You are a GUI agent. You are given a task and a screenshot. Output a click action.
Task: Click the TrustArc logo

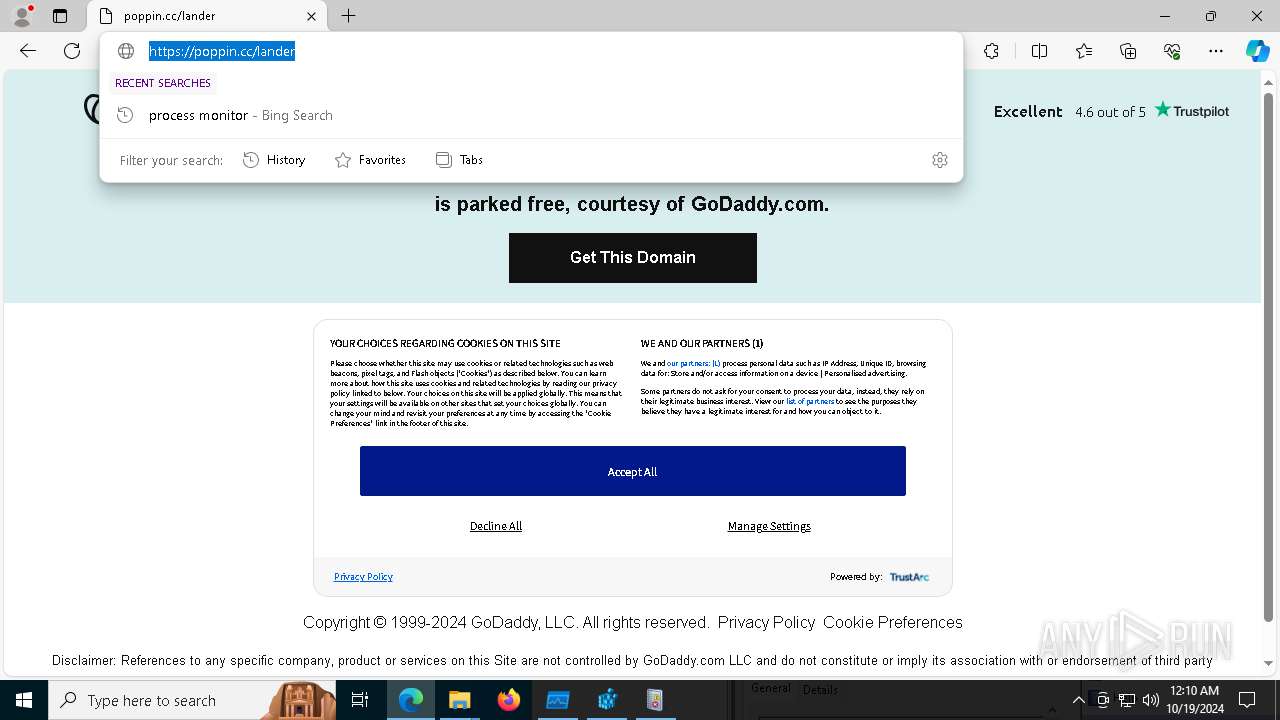909,577
